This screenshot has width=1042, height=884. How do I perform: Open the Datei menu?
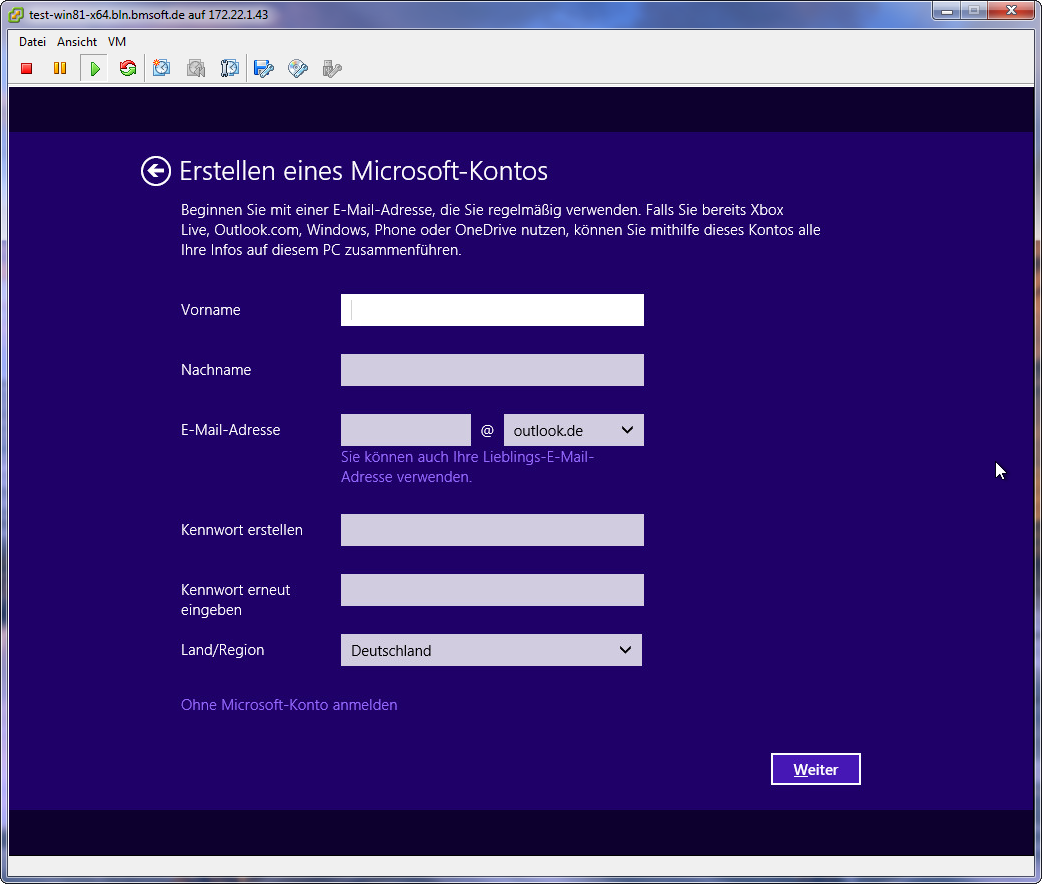33,42
